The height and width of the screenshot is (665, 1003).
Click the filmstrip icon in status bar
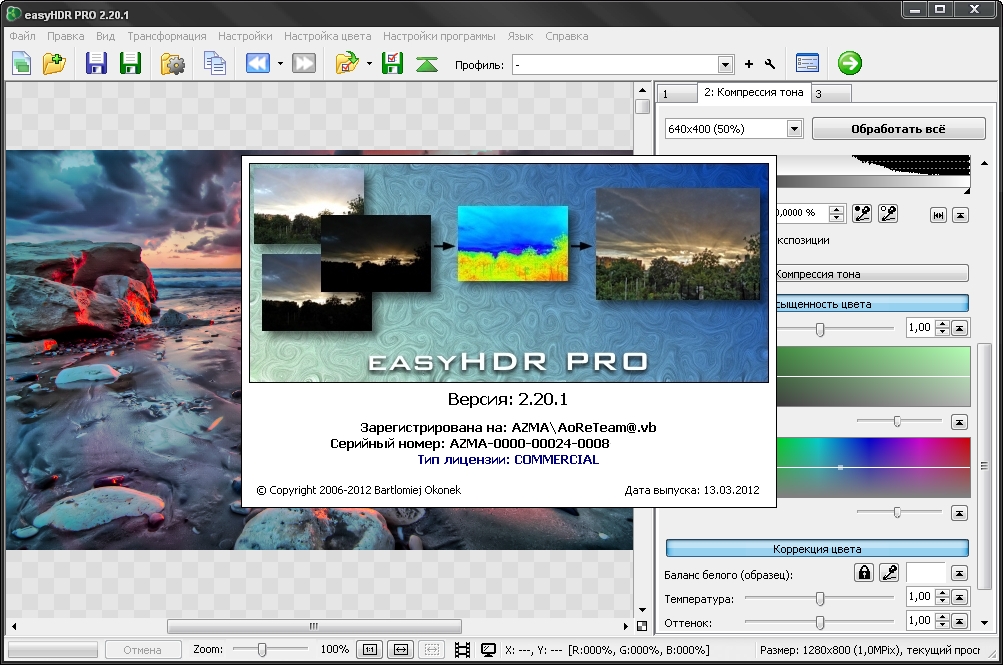(x=461, y=650)
